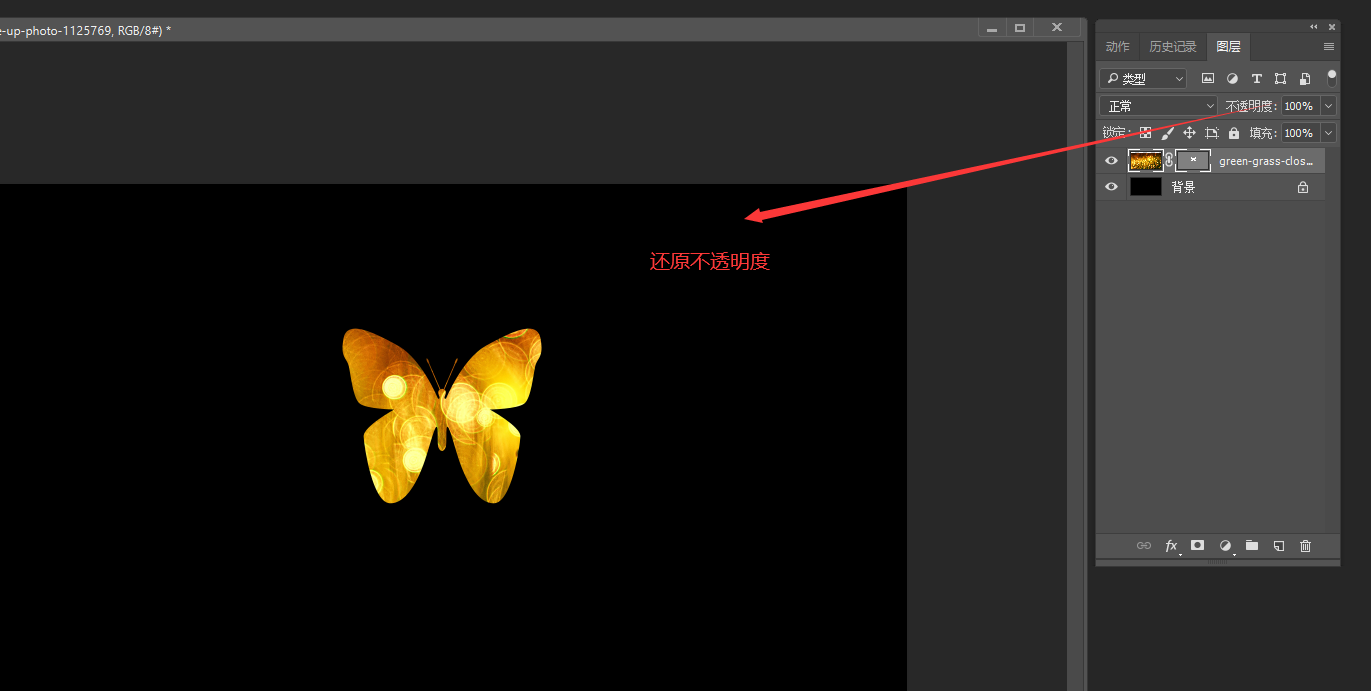Open the fx layer style menu
This screenshot has height=691, width=1371.
point(1171,546)
